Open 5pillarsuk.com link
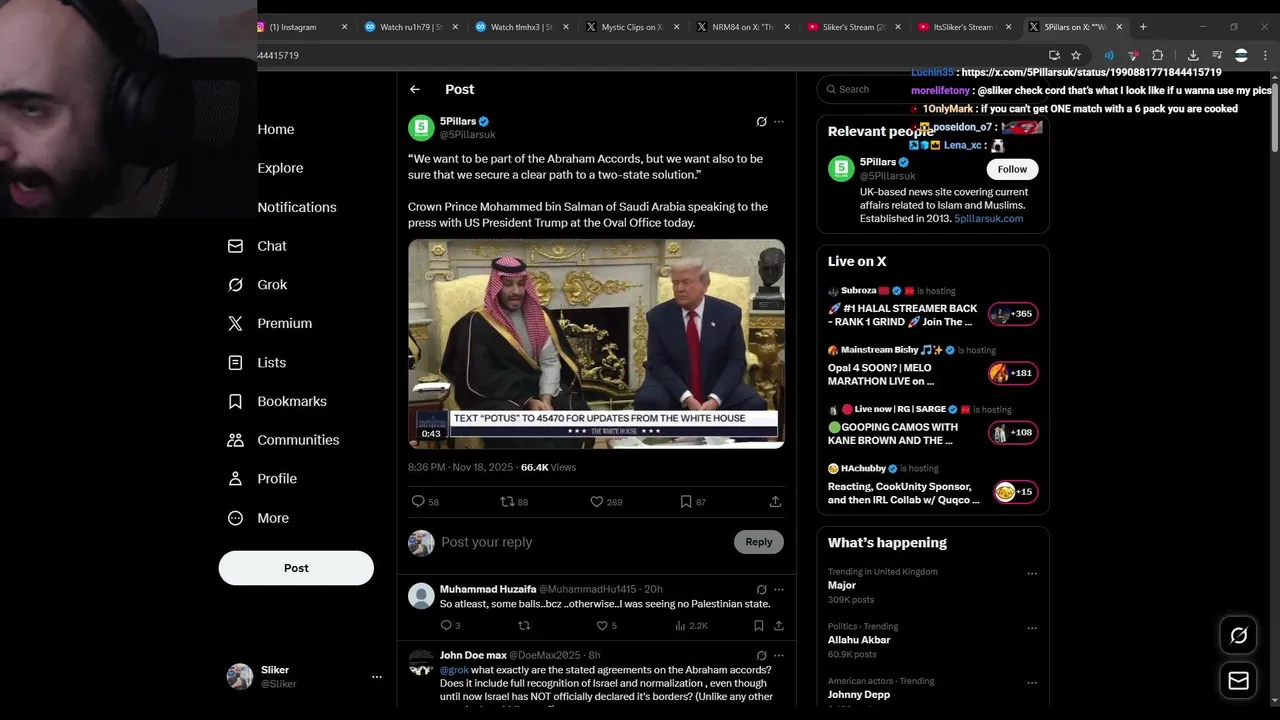 tap(988, 218)
